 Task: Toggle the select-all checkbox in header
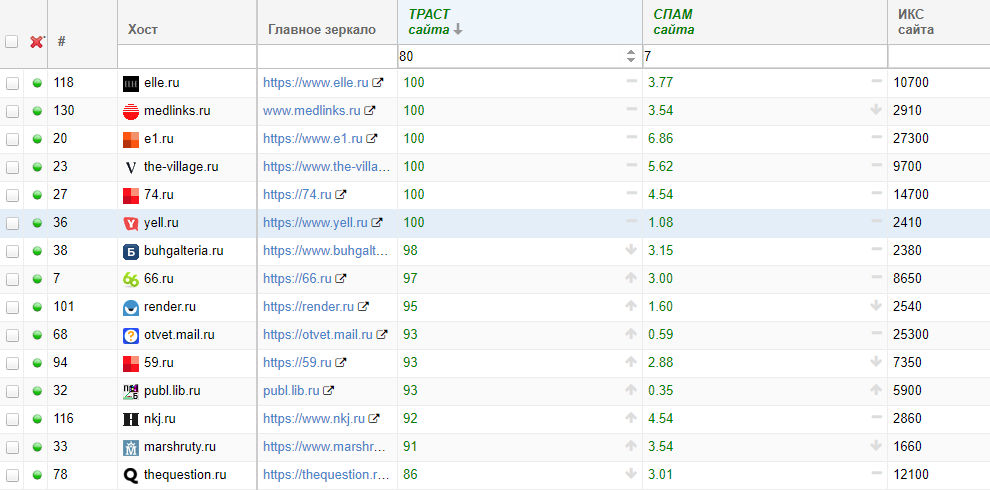click(11, 42)
